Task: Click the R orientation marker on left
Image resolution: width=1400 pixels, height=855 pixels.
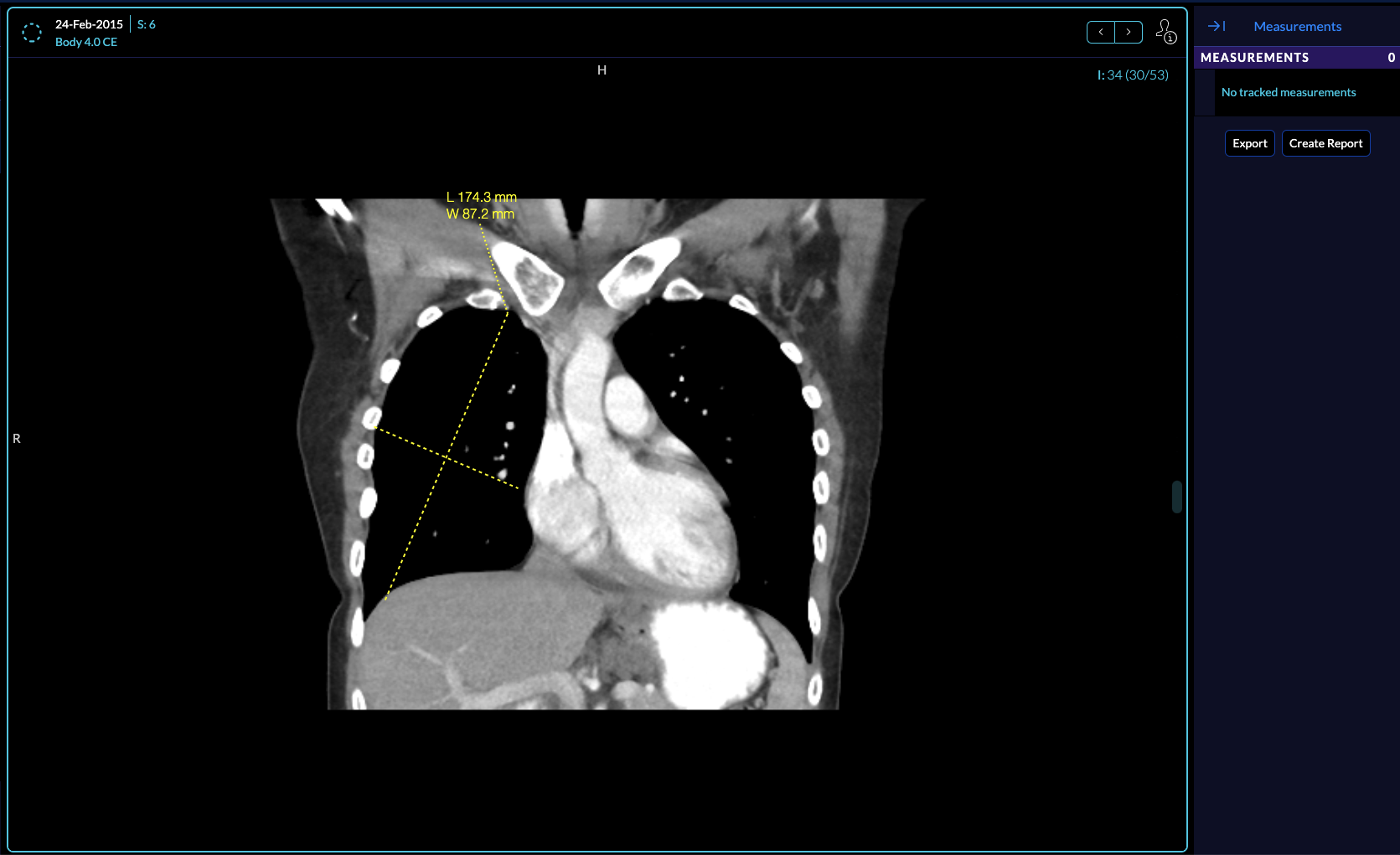Action: (17, 439)
